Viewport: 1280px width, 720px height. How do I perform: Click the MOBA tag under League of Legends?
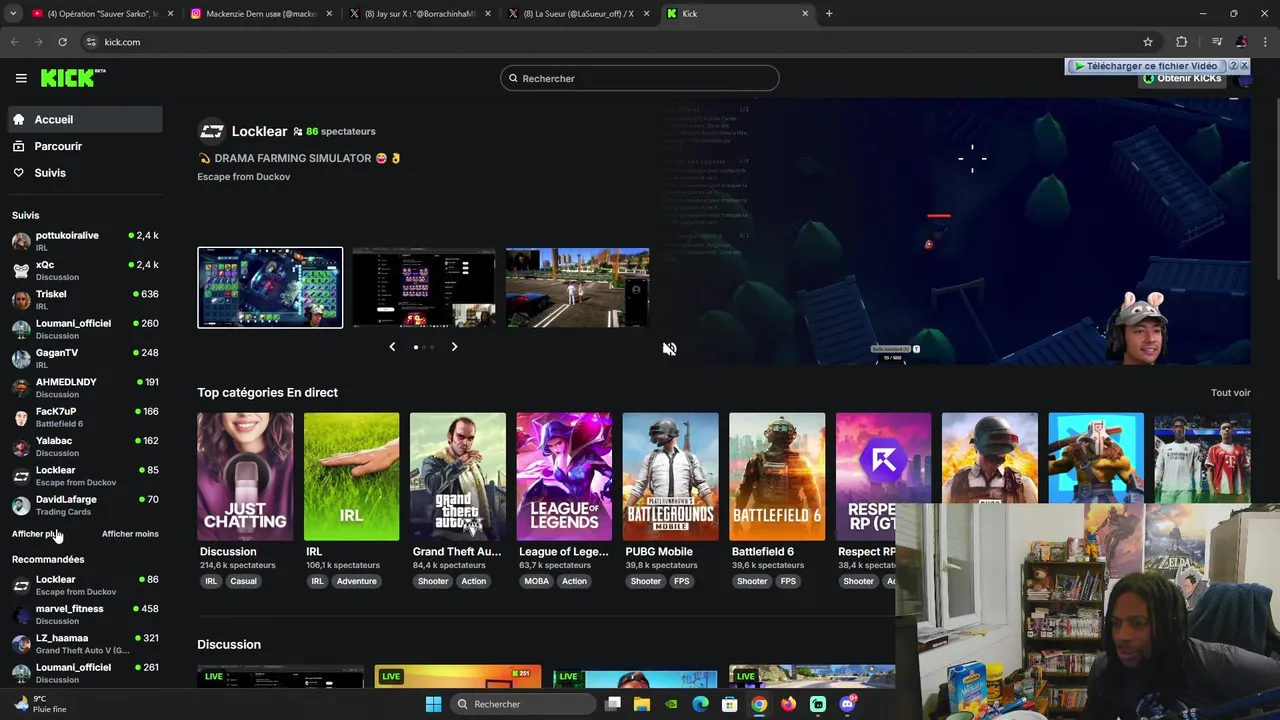(x=537, y=581)
